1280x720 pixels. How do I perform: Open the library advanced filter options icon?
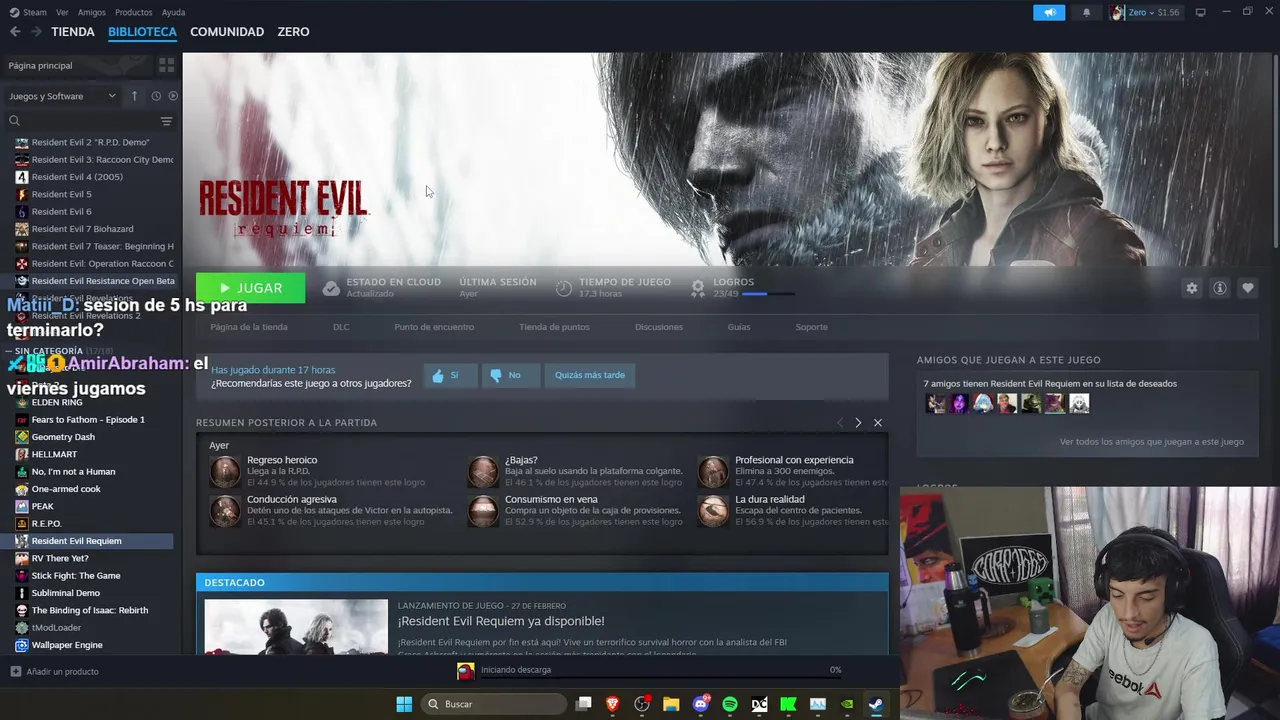click(166, 121)
